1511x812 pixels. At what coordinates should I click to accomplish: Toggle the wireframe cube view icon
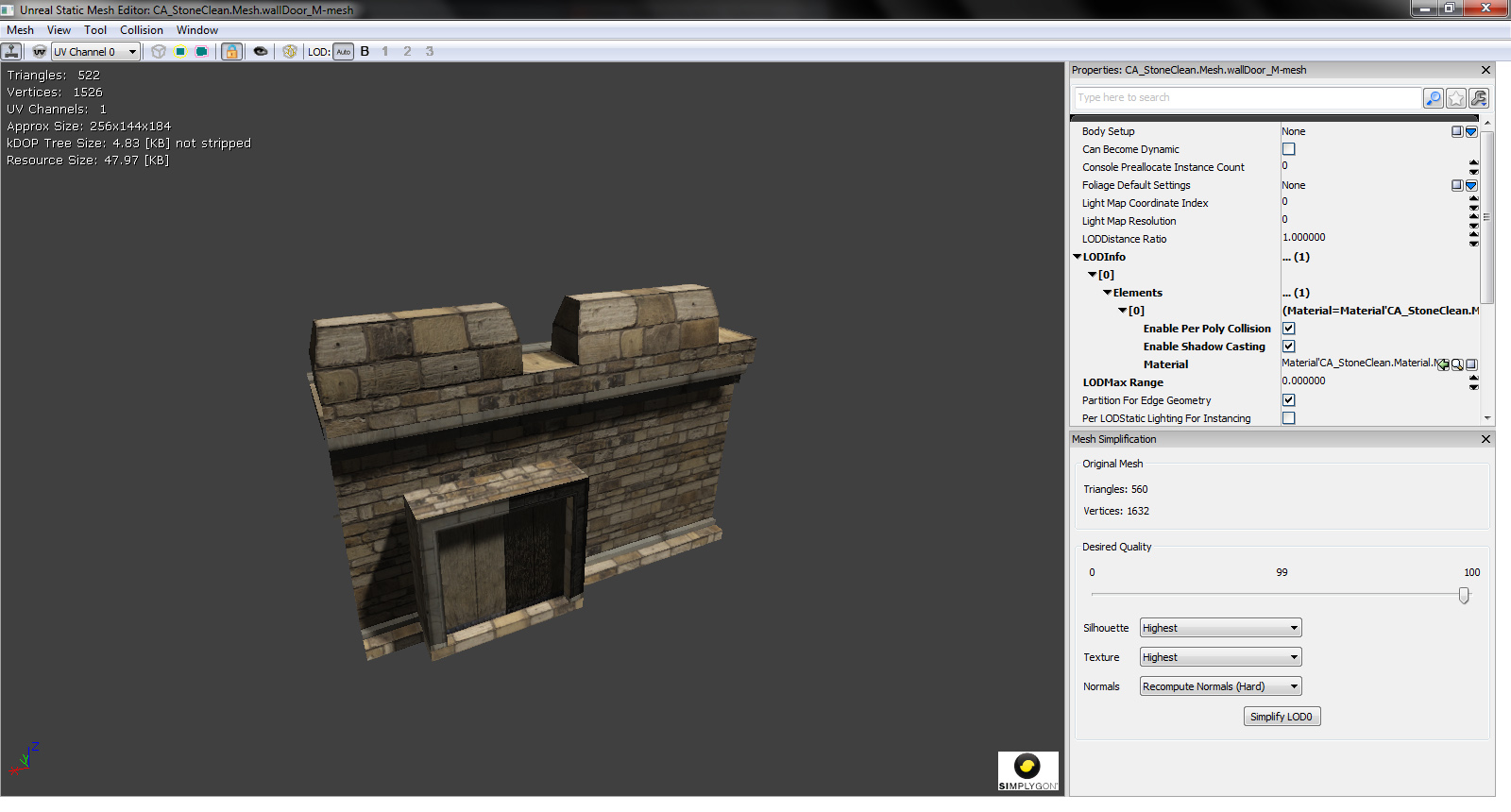(159, 52)
